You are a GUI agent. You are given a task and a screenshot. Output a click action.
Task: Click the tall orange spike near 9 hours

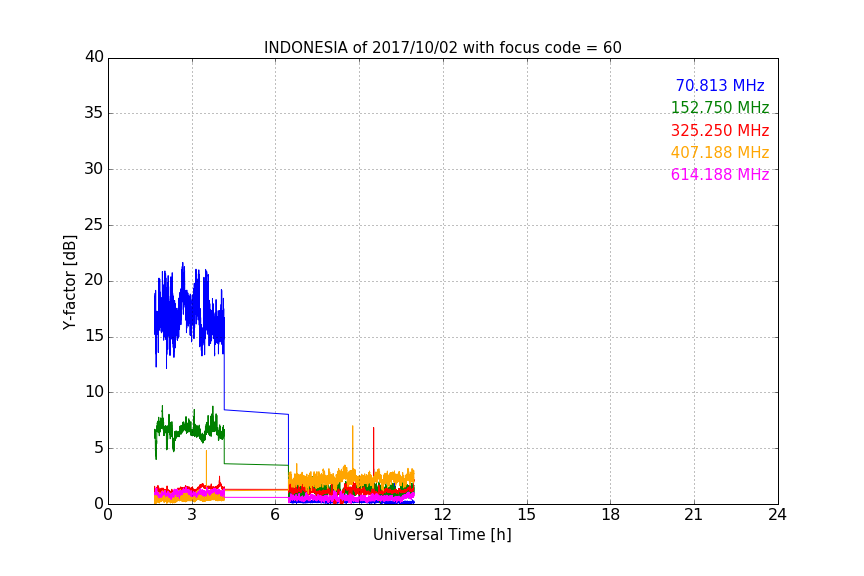353,446
